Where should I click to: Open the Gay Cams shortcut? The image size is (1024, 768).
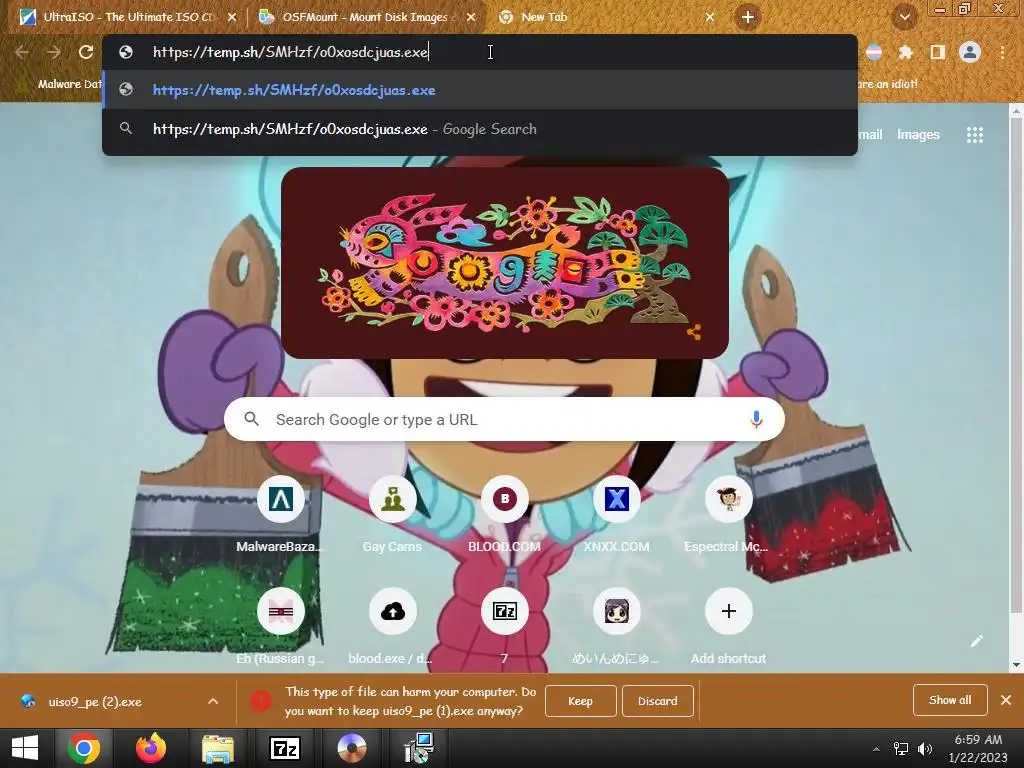coord(392,515)
